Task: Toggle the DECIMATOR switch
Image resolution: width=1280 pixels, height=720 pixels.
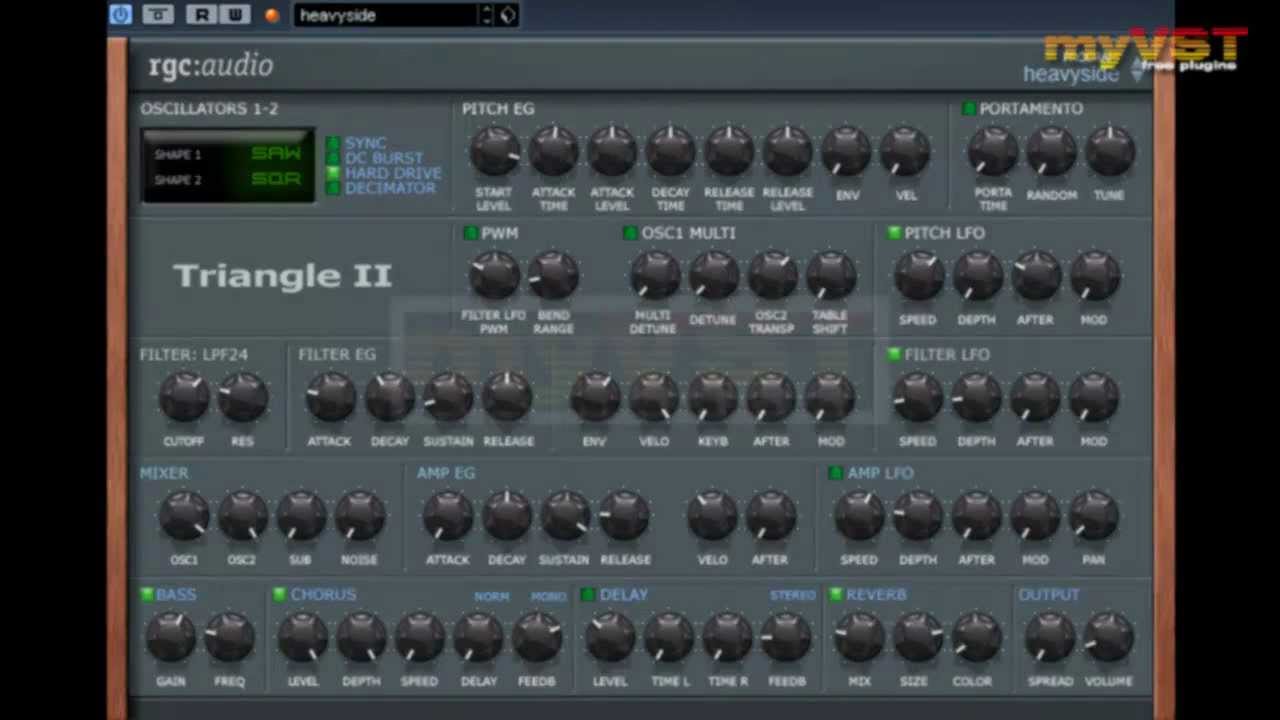Action: coord(333,188)
